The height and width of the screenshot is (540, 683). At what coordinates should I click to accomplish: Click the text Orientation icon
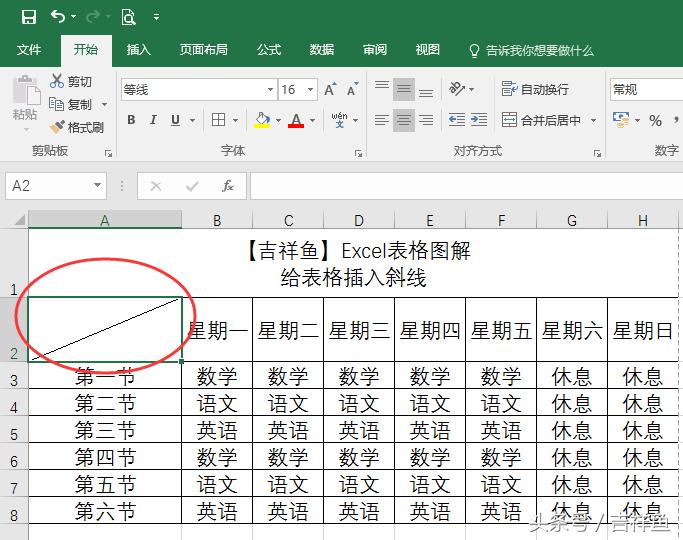pyautogui.click(x=457, y=89)
